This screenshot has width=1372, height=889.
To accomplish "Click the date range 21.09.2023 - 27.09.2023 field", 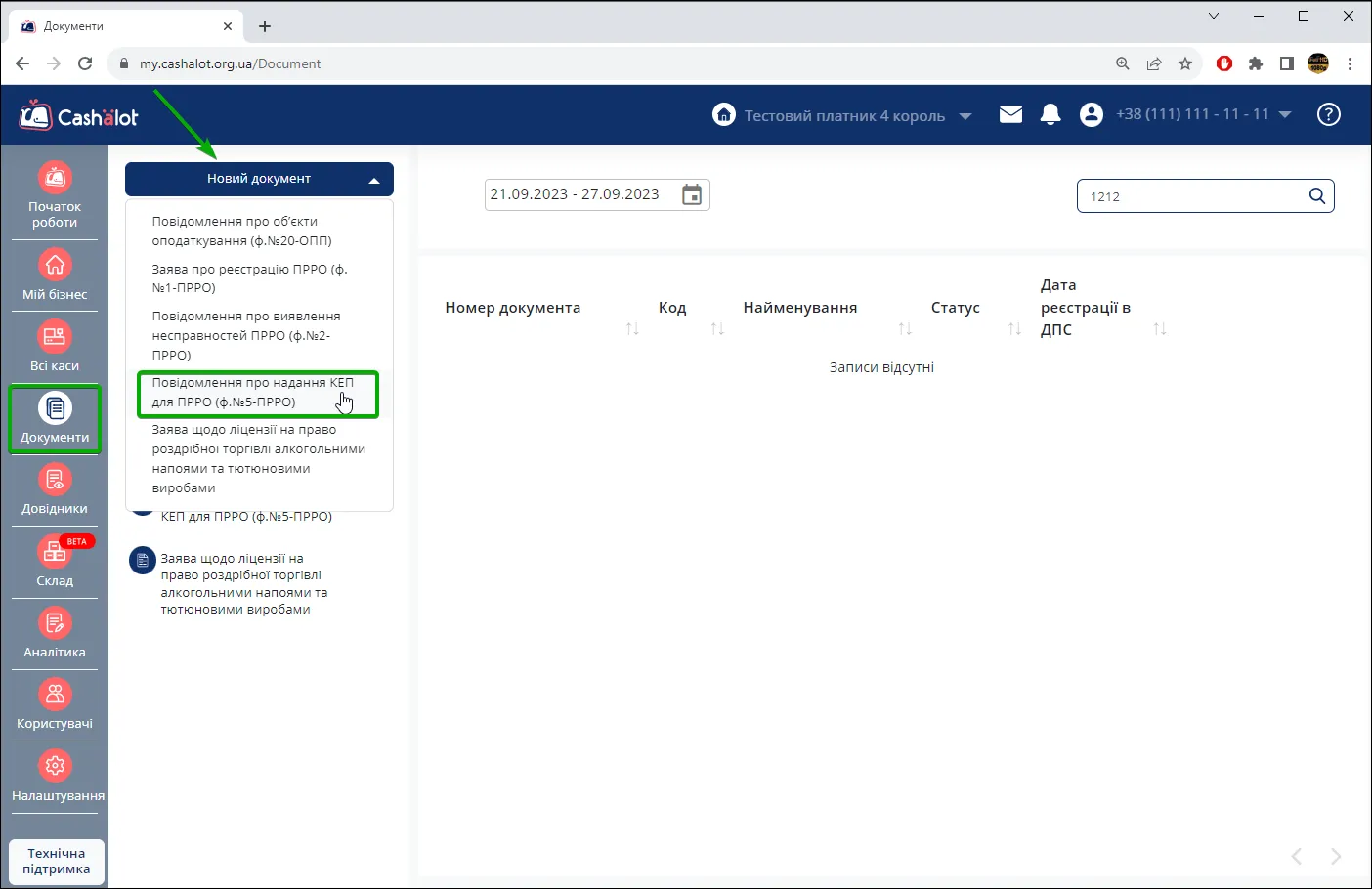I will [x=597, y=194].
